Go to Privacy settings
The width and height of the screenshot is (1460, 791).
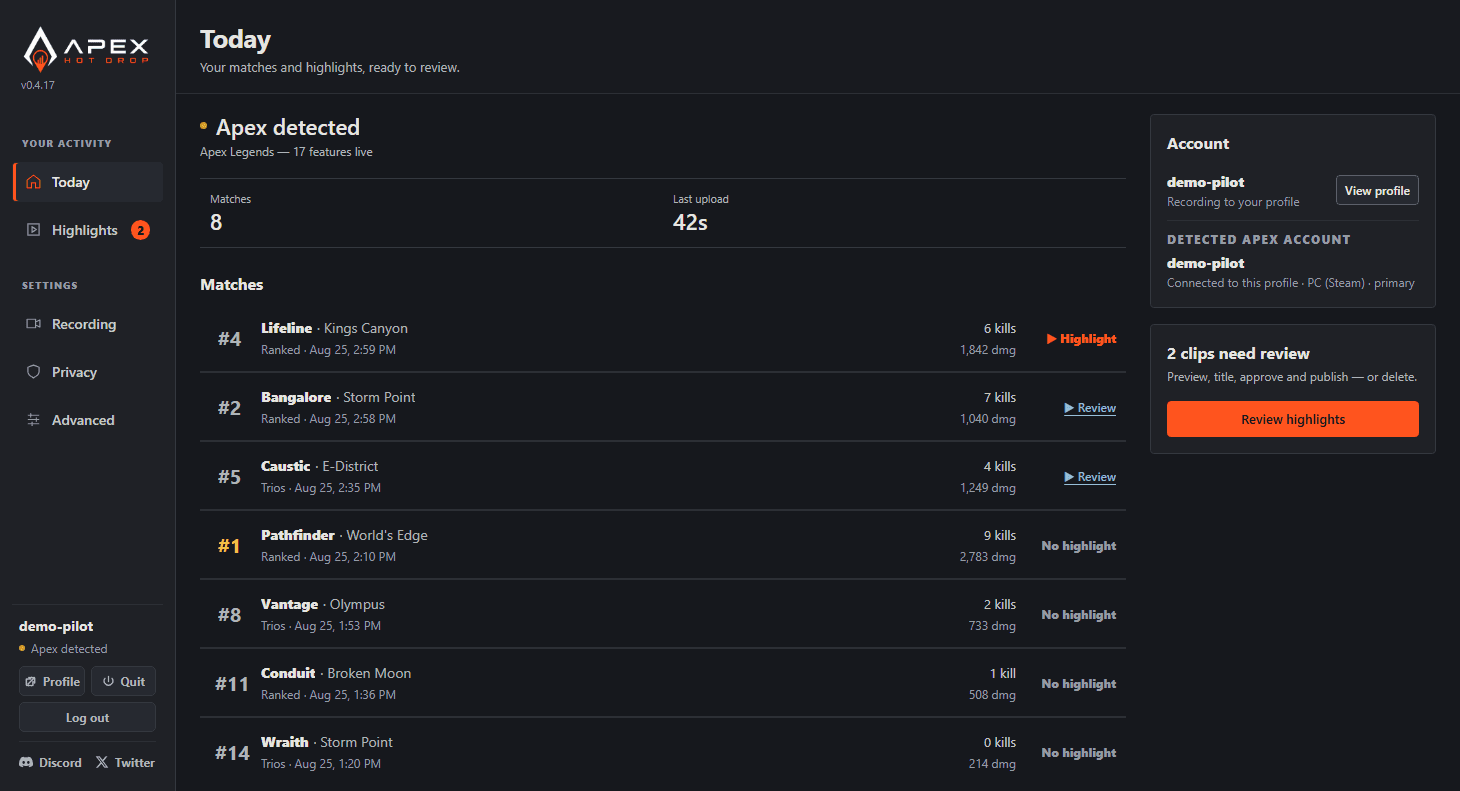(x=88, y=372)
